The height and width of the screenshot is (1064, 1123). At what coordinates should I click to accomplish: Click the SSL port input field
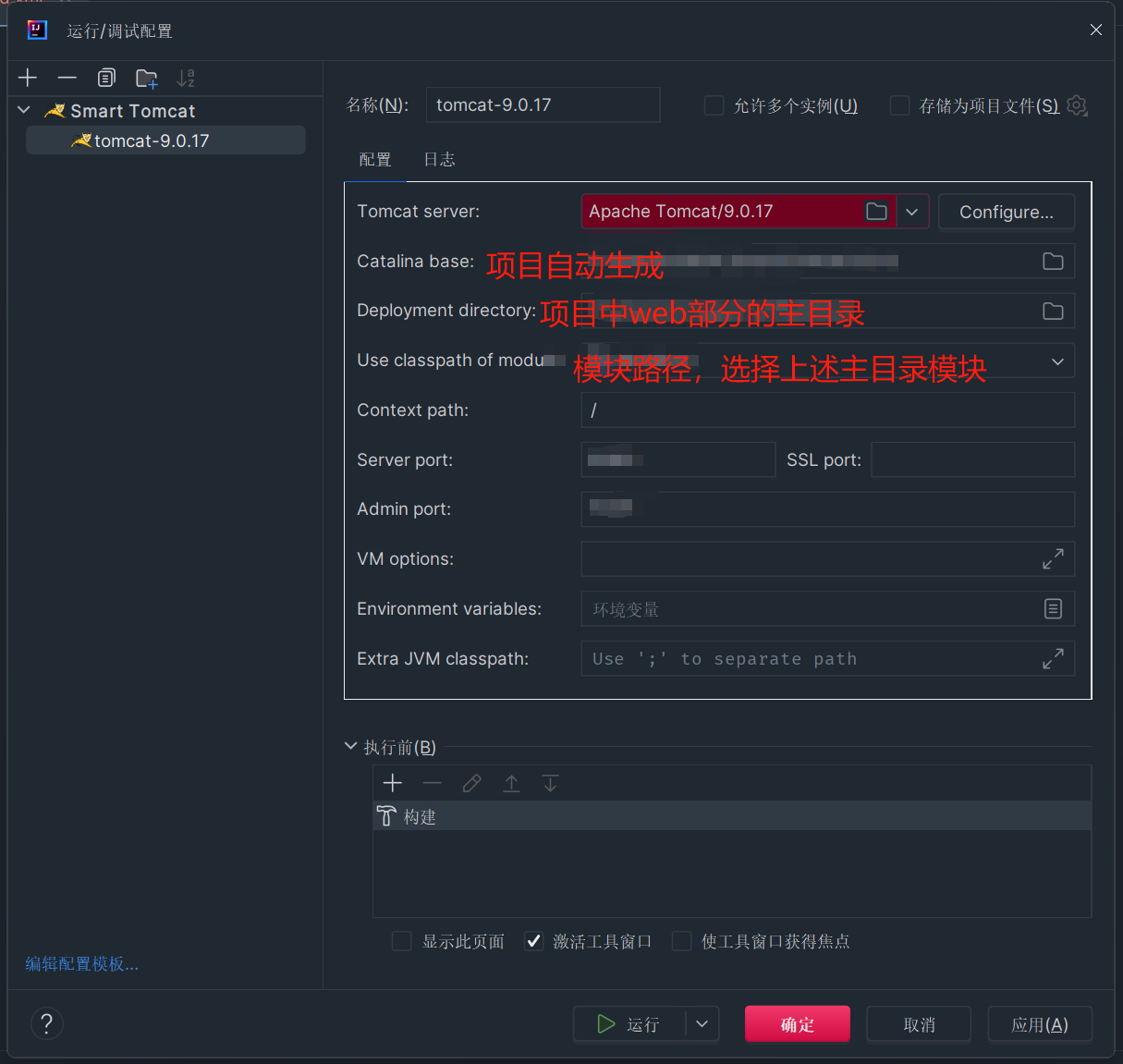(x=972, y=459)
